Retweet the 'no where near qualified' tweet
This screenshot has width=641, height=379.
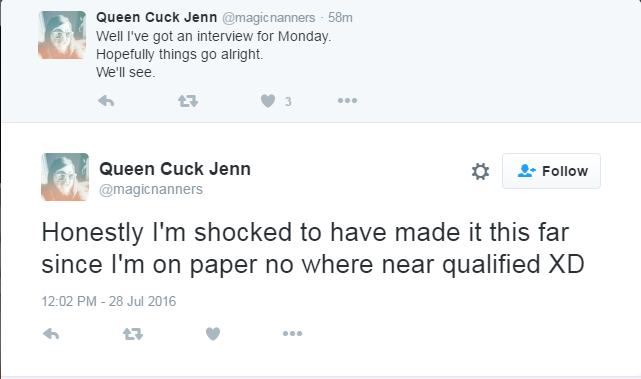click(133, 334)
